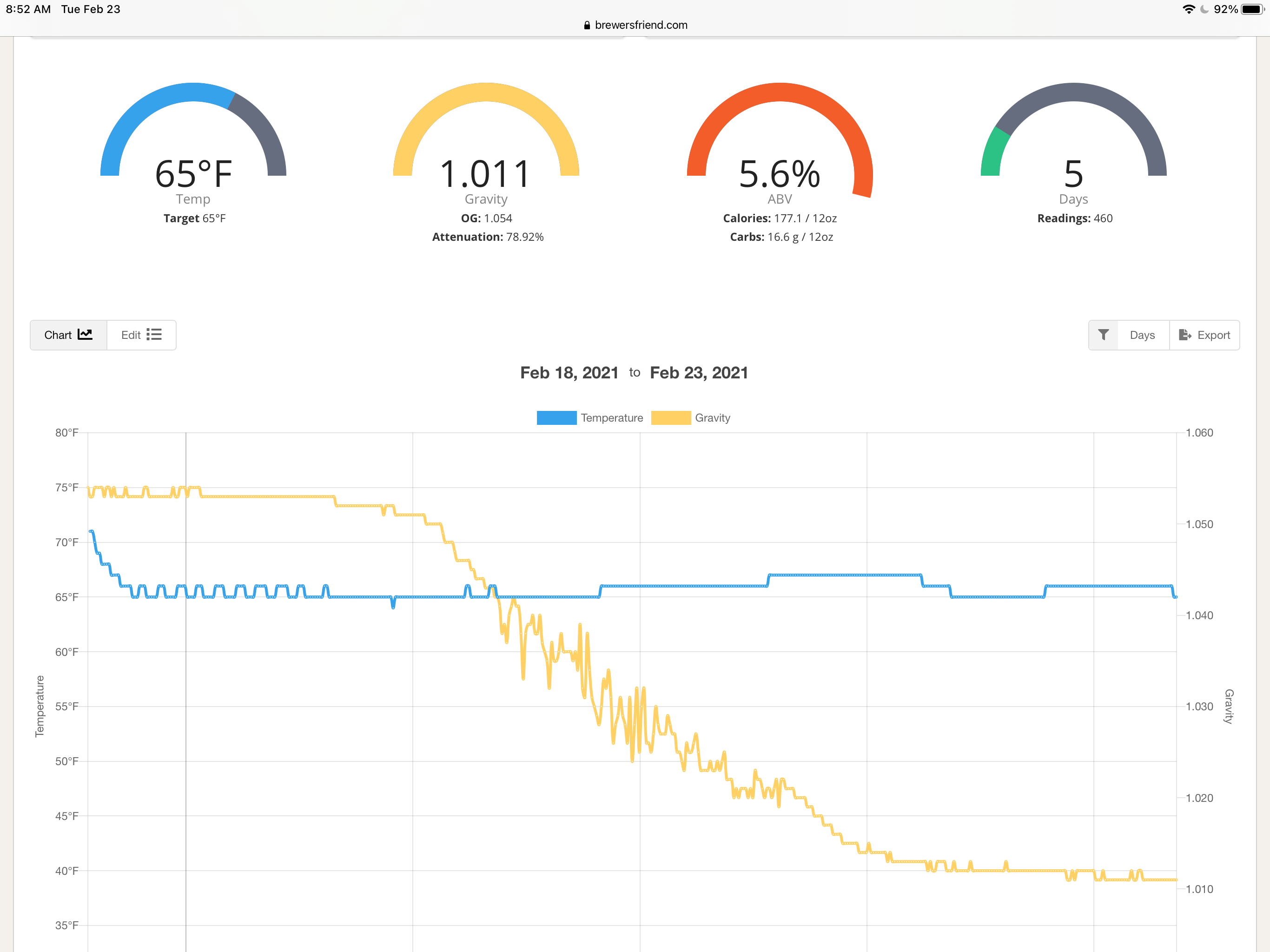Tap the Wi-Fi status icon

click(1189, 9)
